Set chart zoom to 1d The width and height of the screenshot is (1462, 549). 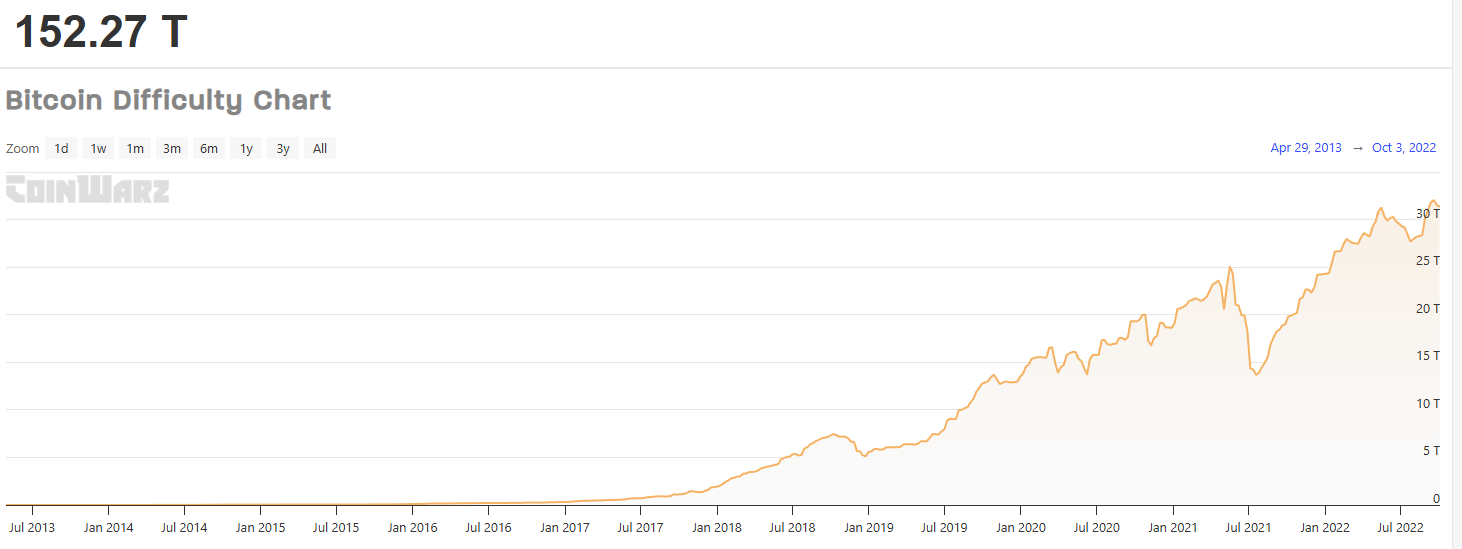pos(61,149)
